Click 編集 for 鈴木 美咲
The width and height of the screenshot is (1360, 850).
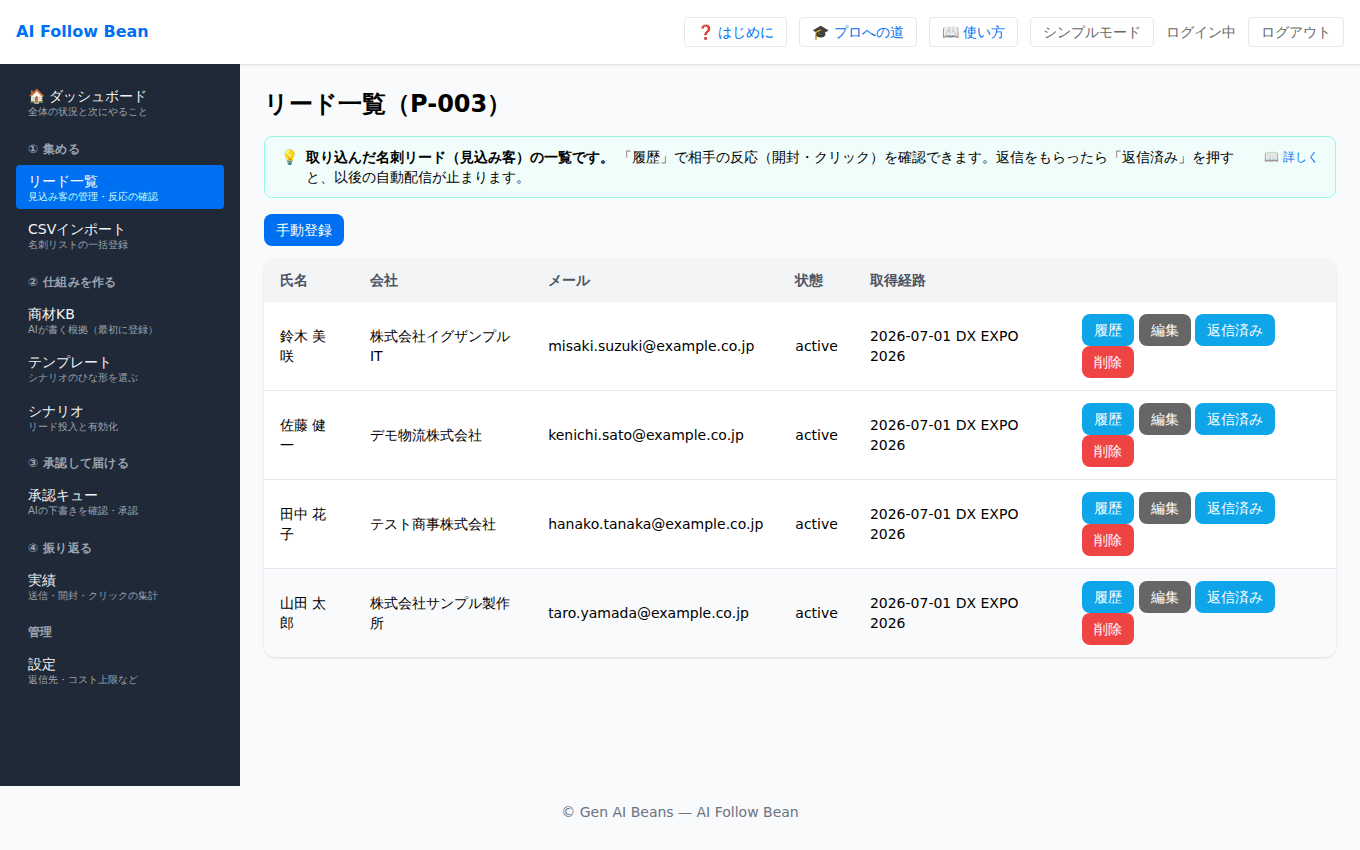point(1165,330)
